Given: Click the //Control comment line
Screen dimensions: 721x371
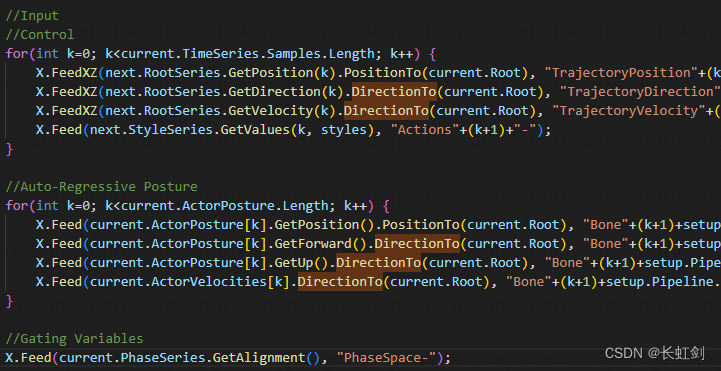Looking at the screenshot, I should [x=40, y=34].
